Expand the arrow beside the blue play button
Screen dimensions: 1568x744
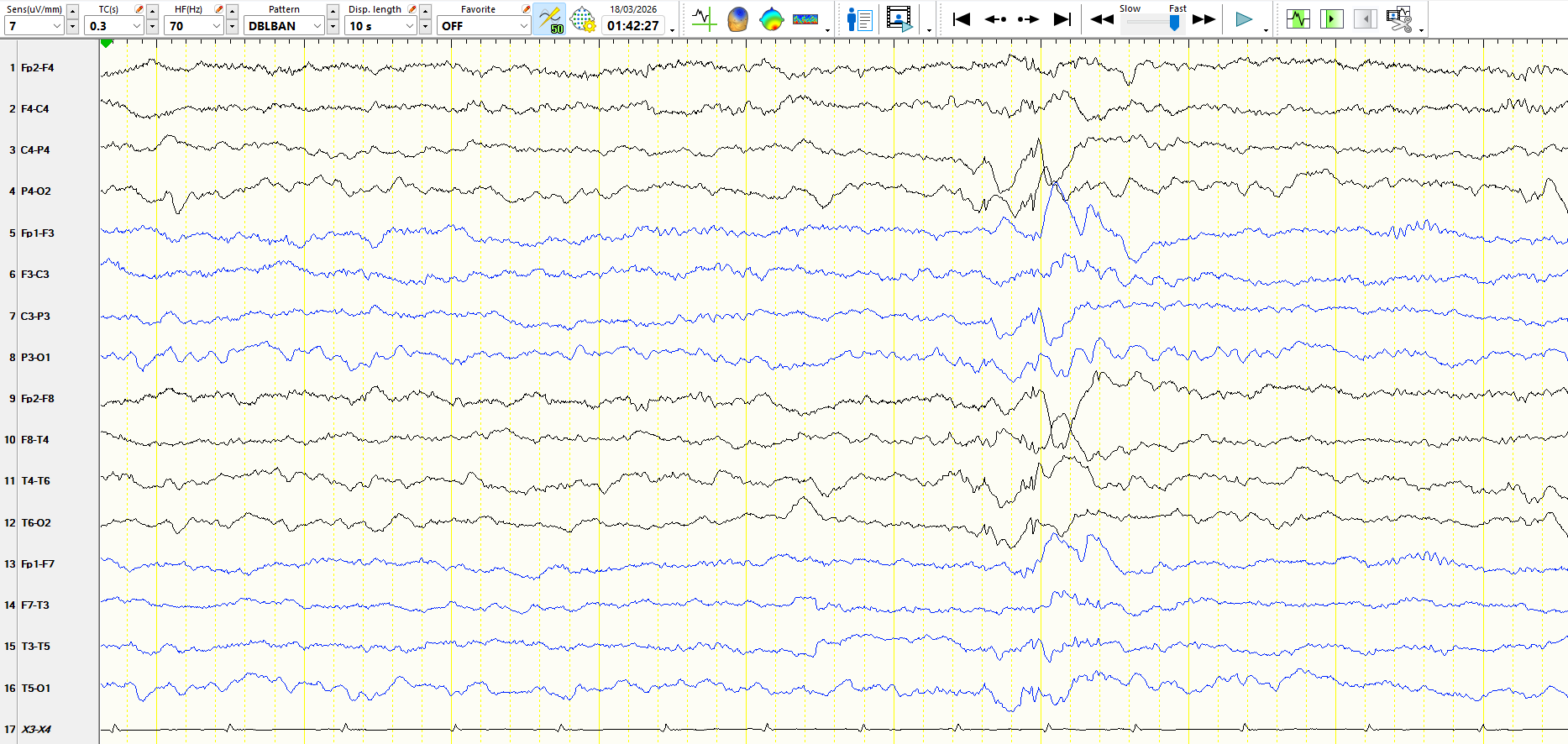(x=1266, y=30)
